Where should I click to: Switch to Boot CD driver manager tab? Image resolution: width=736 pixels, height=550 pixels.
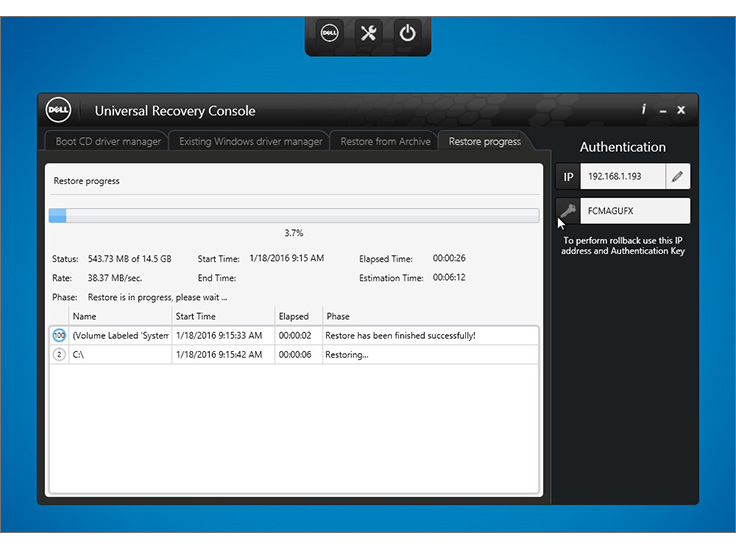click(x=107, y=141)
